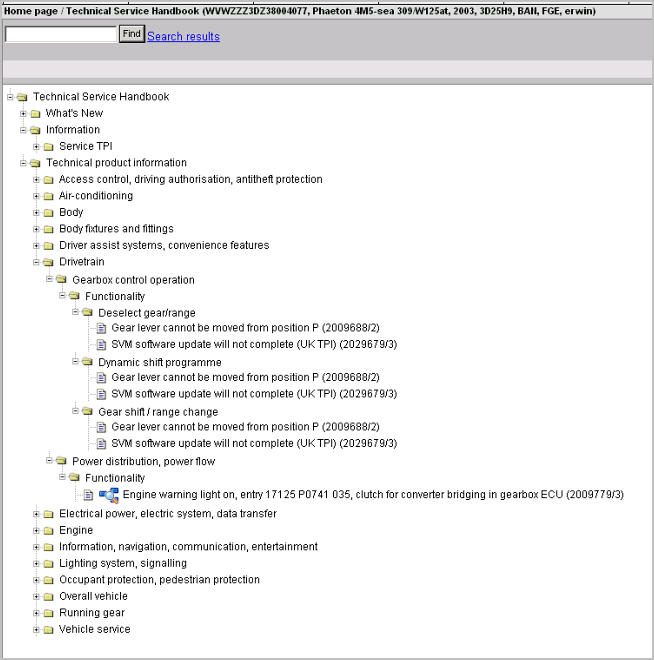Select Functionality label under Power distribution
The height and width of the screenshot is (660, 654).
[x=115, y=478]
